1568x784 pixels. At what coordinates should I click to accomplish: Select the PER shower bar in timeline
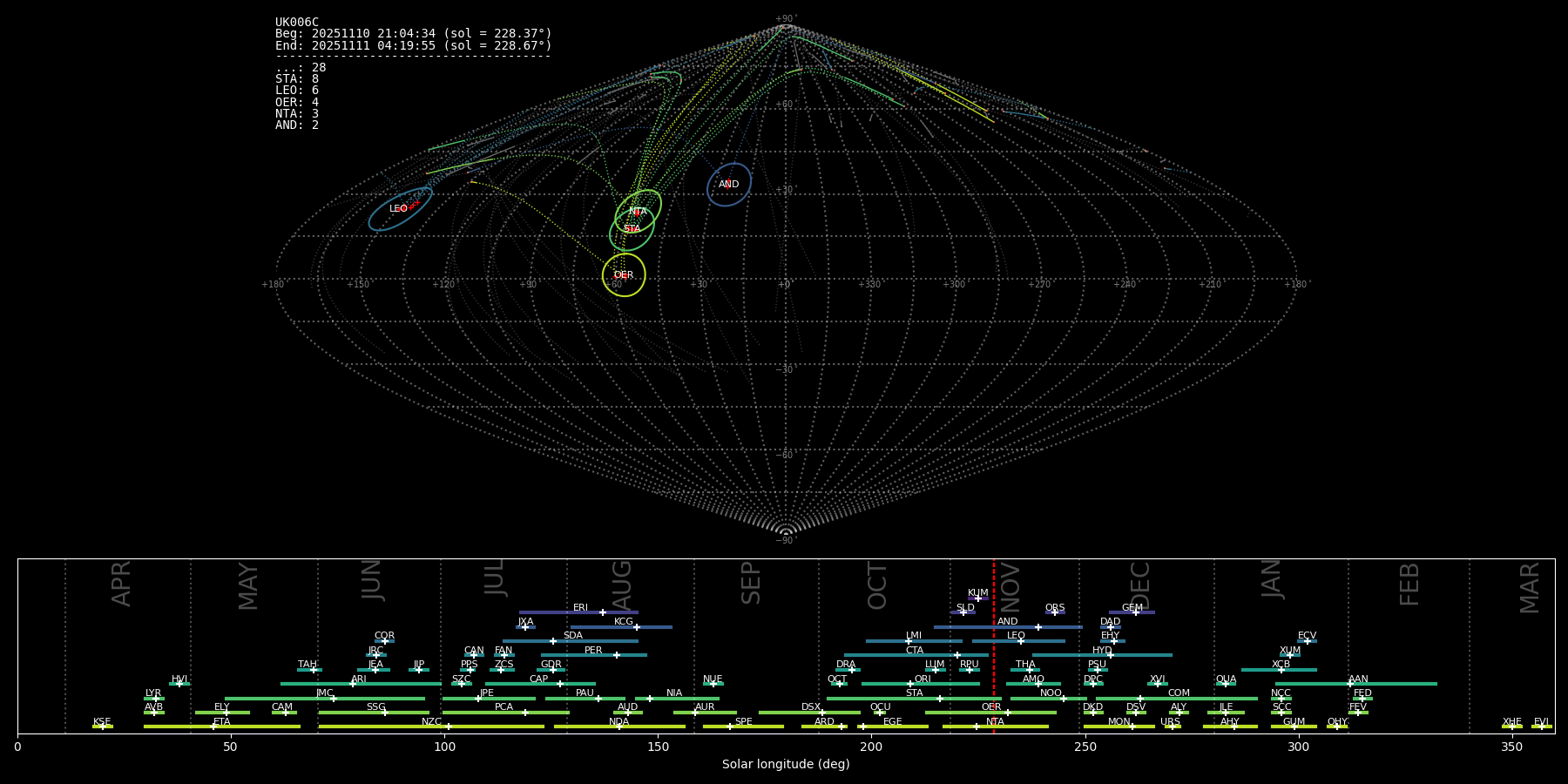(x=593, y=655)
